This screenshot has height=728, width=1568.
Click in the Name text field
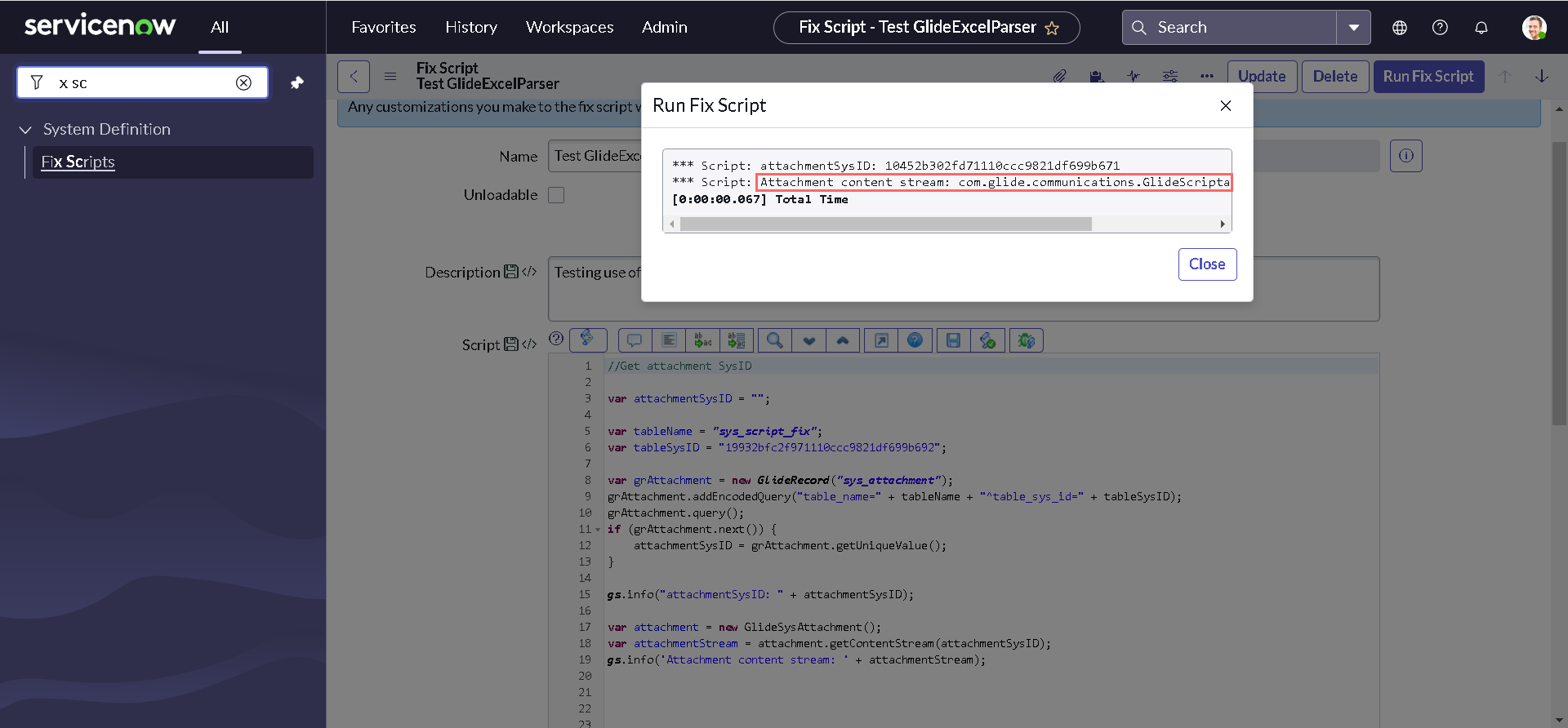tap(964, 156)
